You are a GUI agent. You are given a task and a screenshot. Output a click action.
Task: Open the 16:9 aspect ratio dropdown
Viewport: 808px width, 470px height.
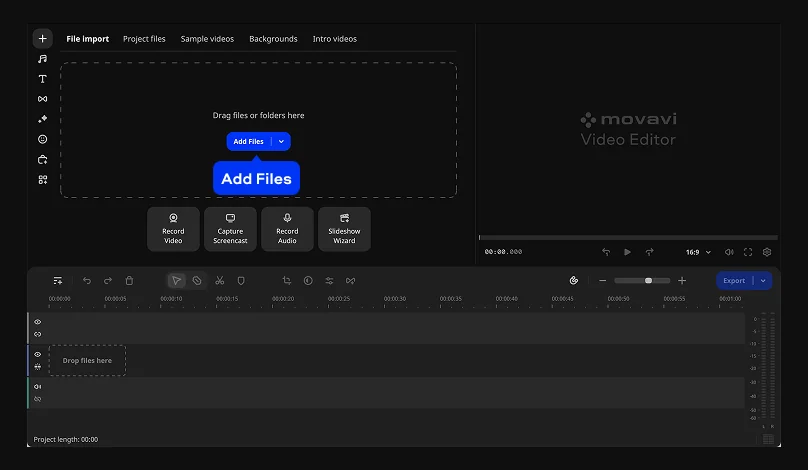tap(698, 252)
